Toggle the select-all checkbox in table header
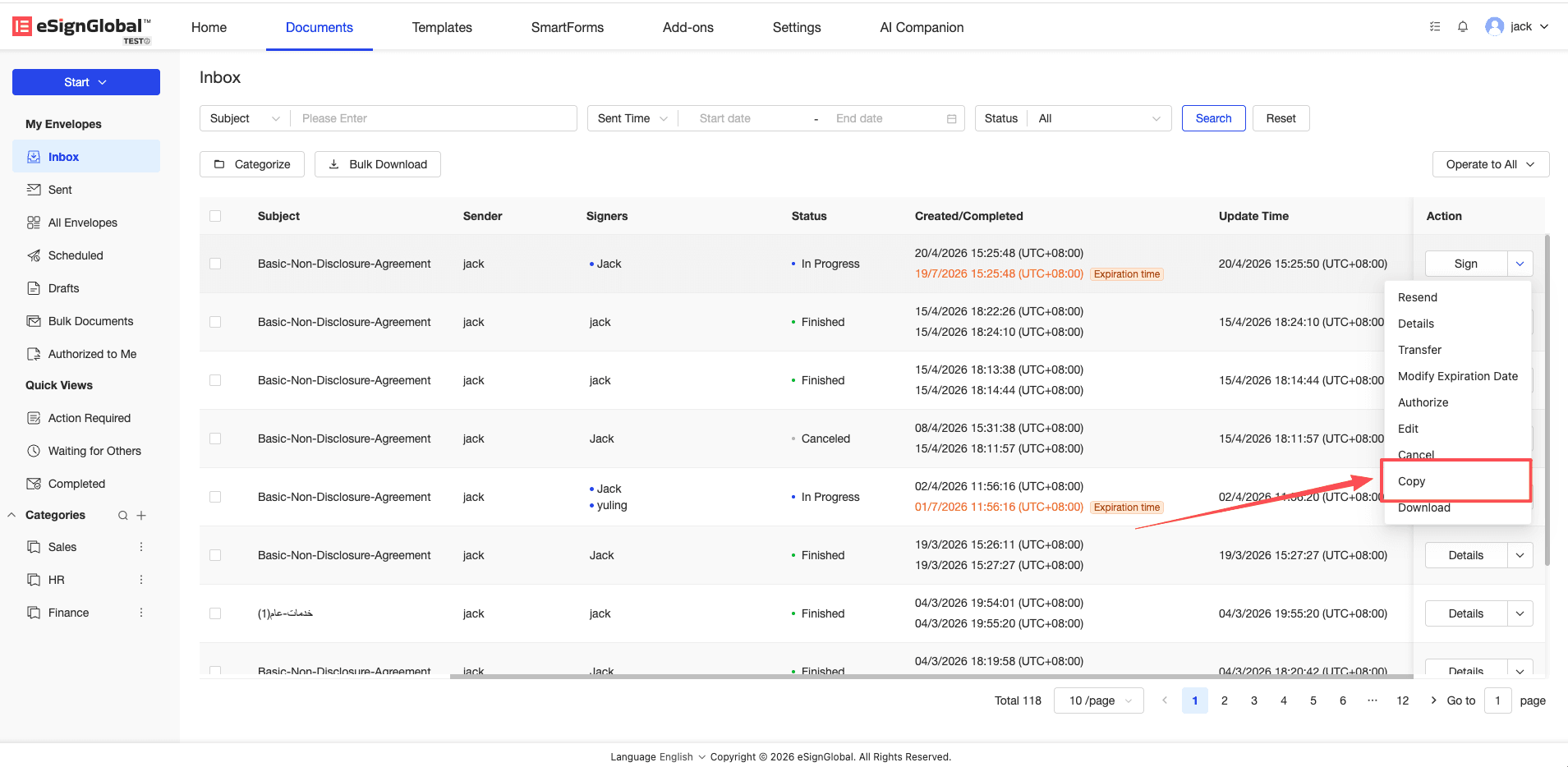Viewport: 1568px width, 767px height. pyautogui.click(x=215, y=216)
